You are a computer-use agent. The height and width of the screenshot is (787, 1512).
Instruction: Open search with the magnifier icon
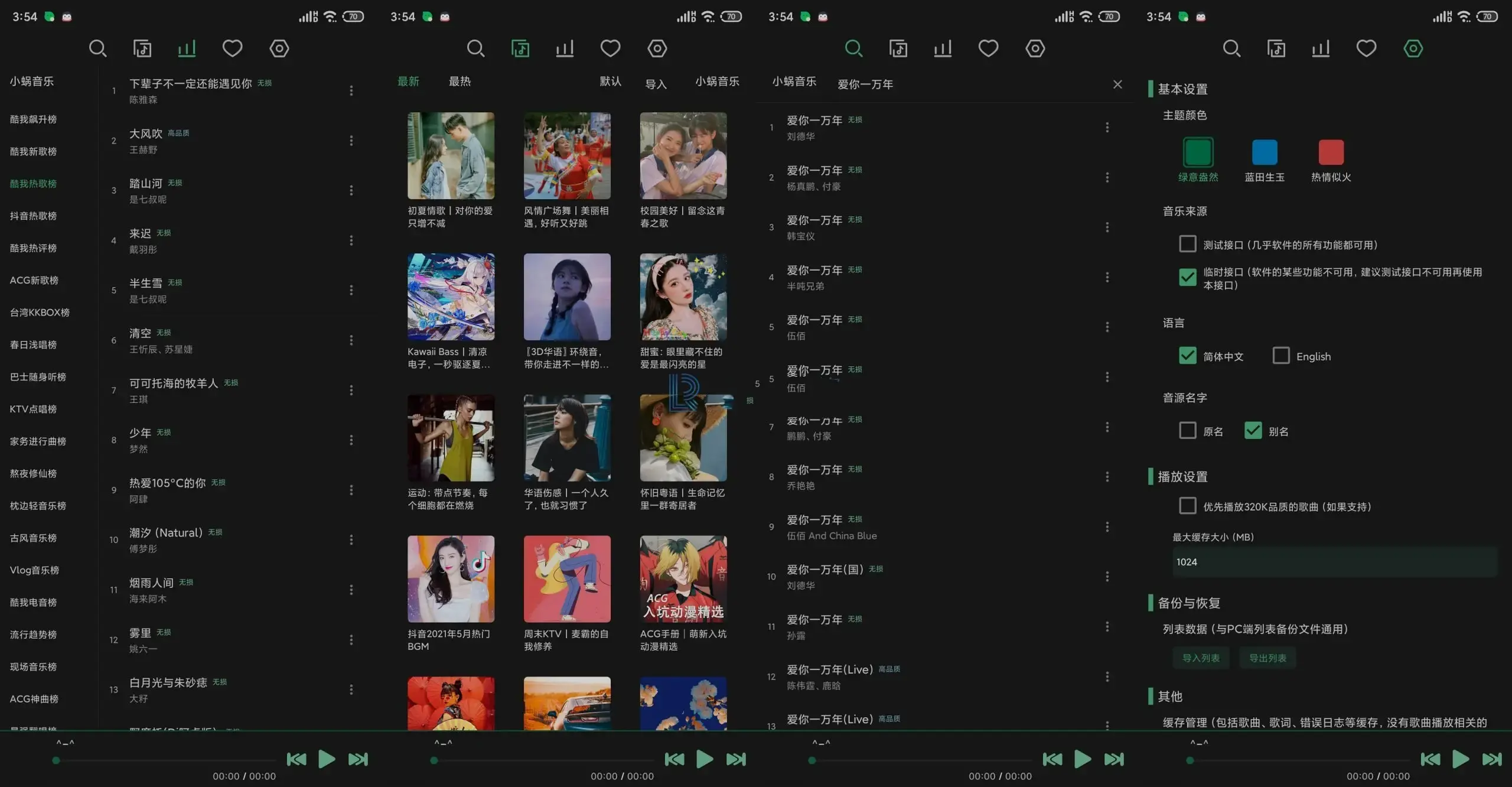[98, 48]
